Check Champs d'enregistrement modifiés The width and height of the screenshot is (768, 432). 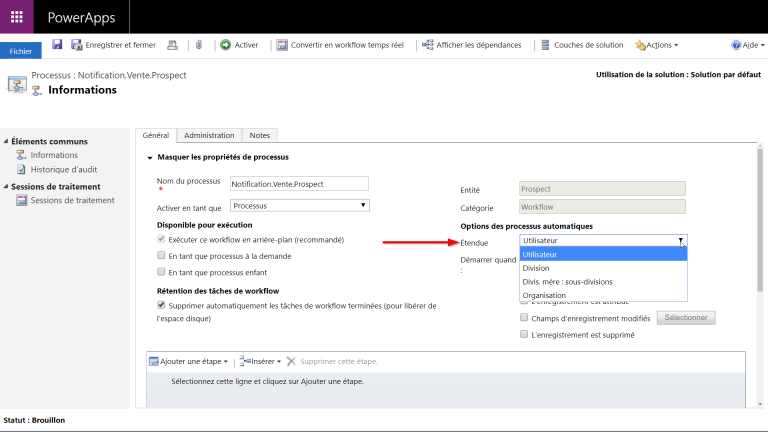[x=524, y=317]
